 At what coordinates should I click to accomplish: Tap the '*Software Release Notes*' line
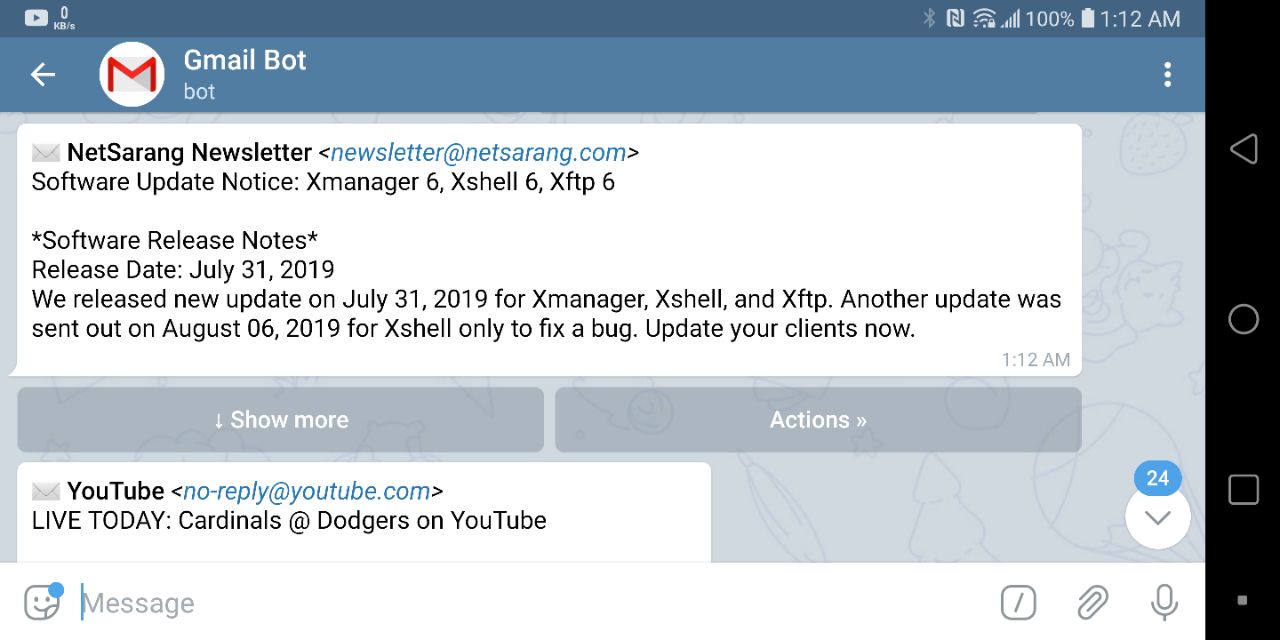coord(175,241)
